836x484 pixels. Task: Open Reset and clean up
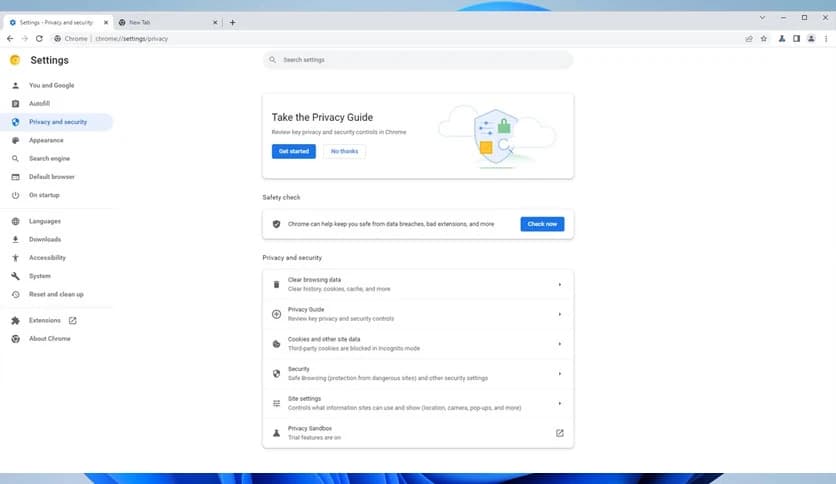(57, 294)
